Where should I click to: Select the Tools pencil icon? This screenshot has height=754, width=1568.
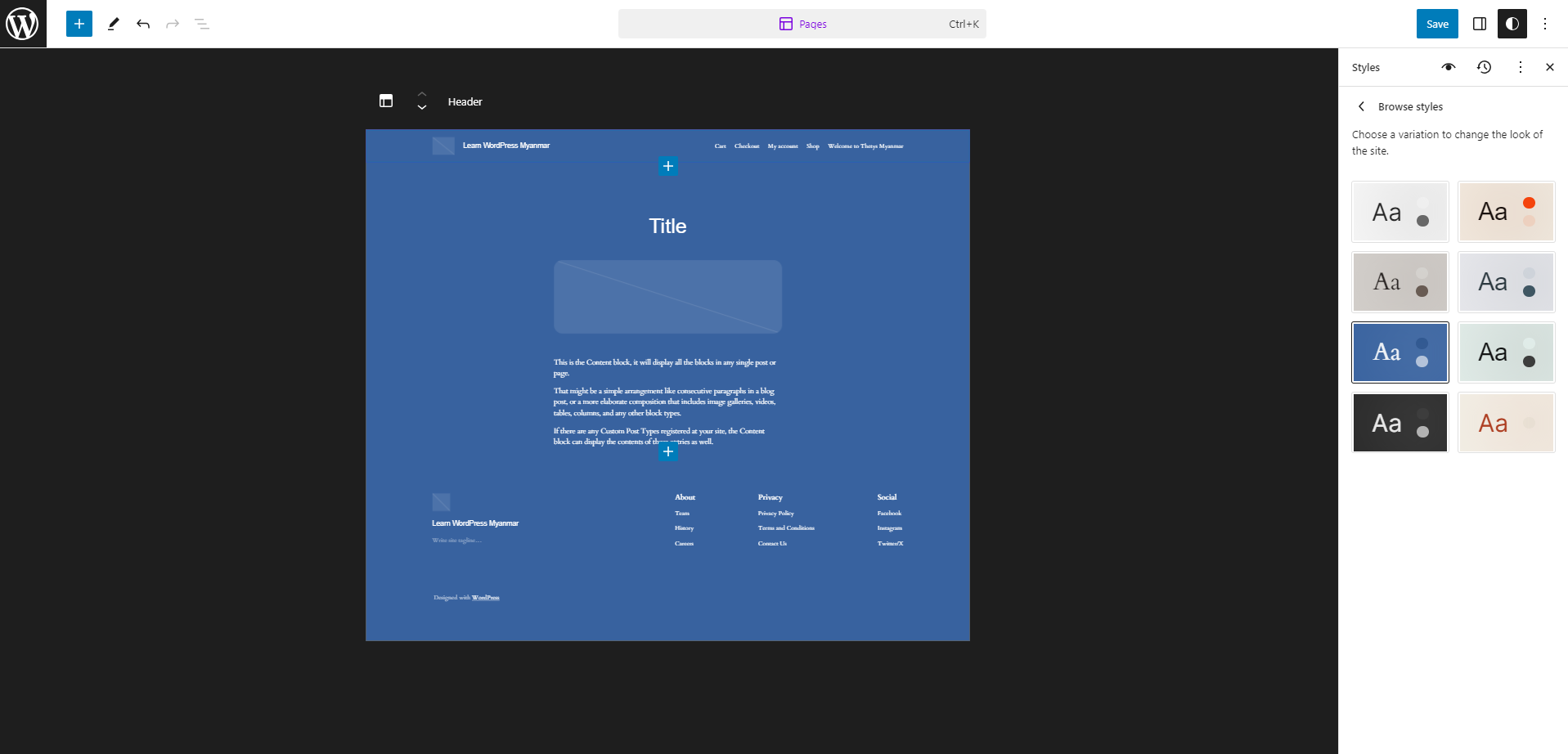(x=114, y=24)
